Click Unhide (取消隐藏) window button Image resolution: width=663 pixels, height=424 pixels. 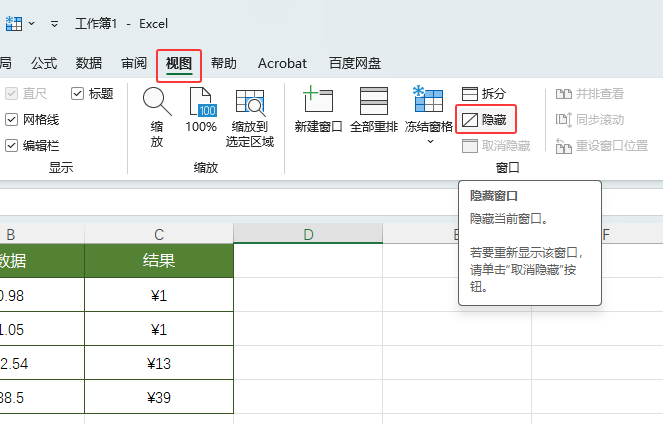click(x=496, y=146)
